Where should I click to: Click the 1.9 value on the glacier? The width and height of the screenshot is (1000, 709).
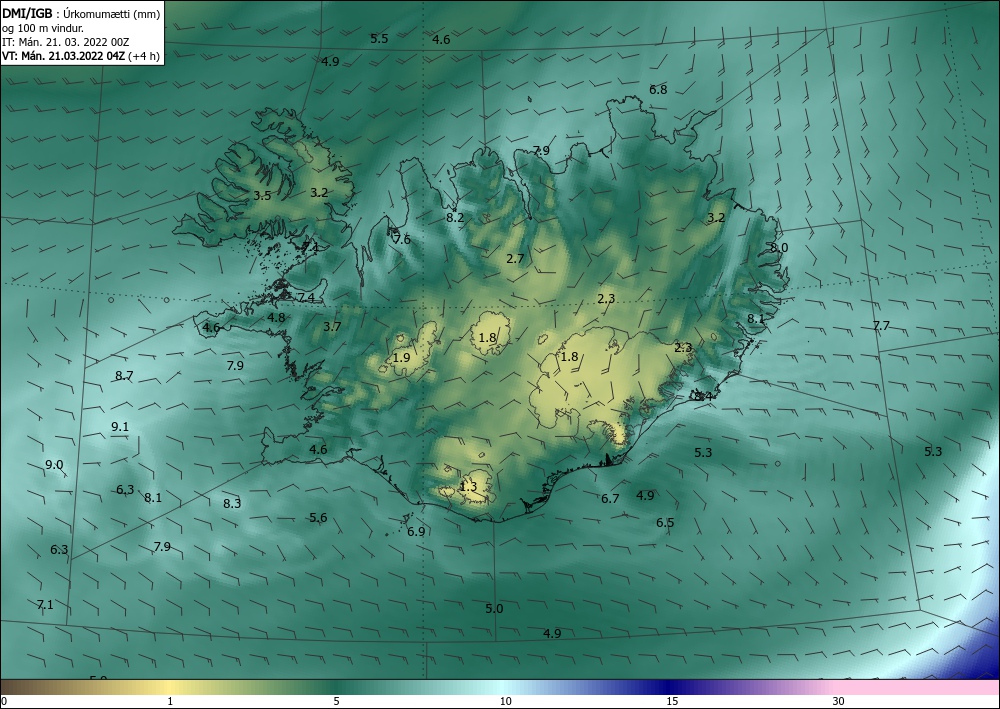click(x=401, y=358)
